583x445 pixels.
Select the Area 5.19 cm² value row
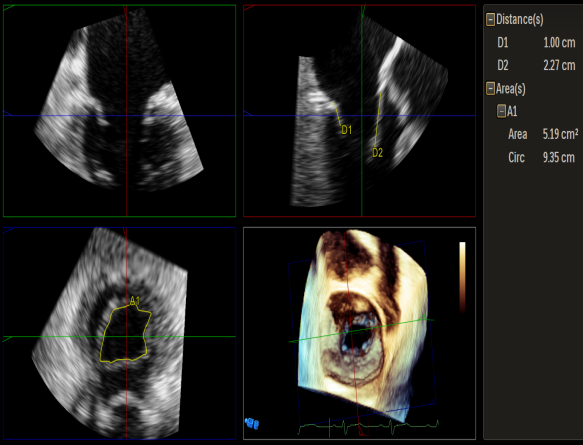point(543,134)
